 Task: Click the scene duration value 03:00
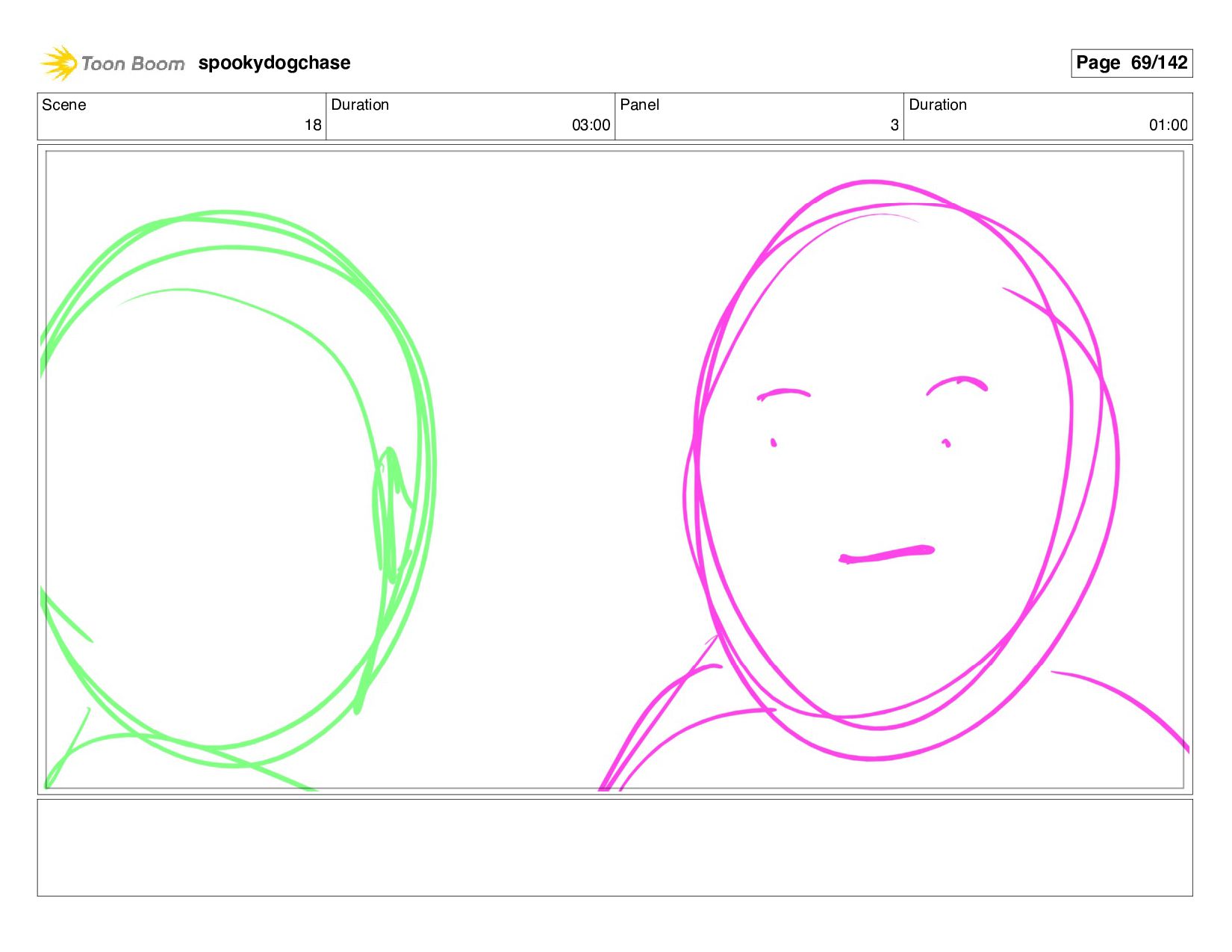pyautogui.click(x=591, y=125)
